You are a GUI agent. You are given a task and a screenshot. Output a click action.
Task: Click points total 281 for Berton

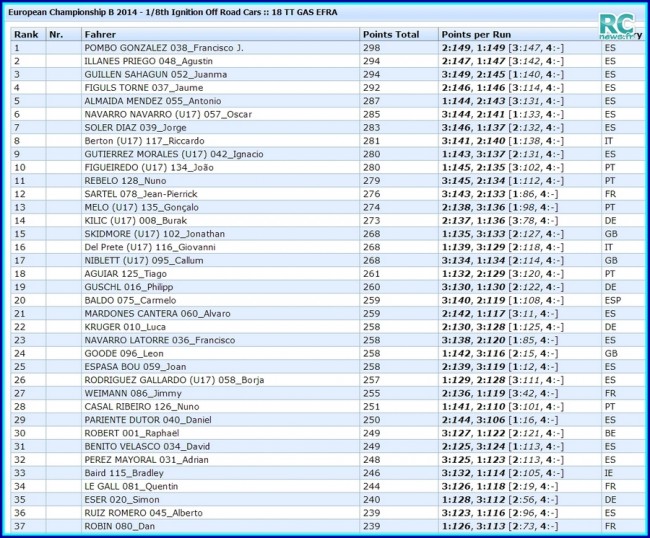[371, 141]
